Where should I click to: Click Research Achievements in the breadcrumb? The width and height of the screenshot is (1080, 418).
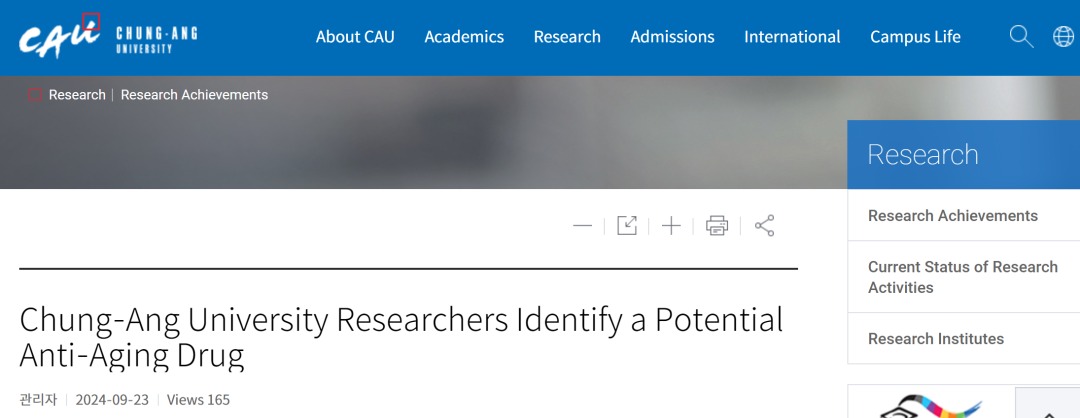click(x=194, y=95)
